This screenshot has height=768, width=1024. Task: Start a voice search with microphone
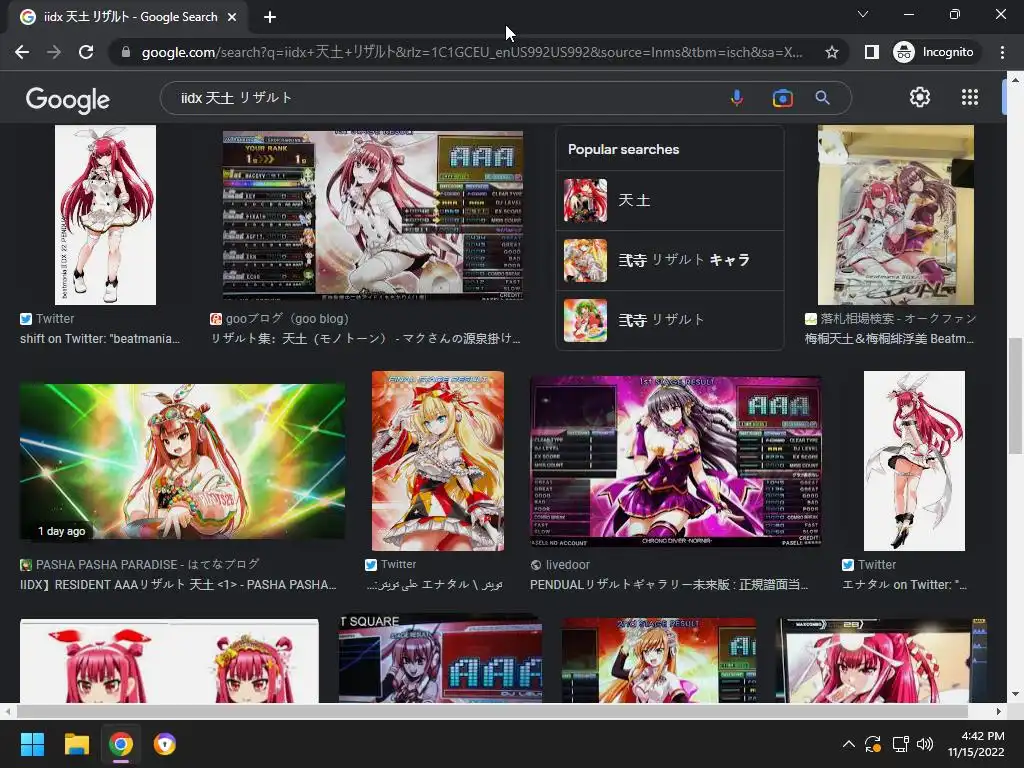tap(737, 98)
